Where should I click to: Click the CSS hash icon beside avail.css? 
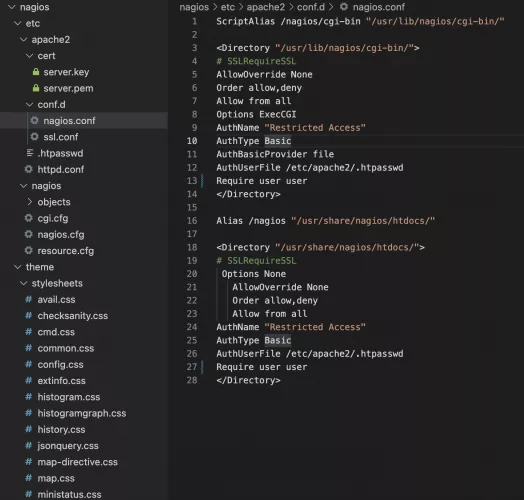coord(29,299)
